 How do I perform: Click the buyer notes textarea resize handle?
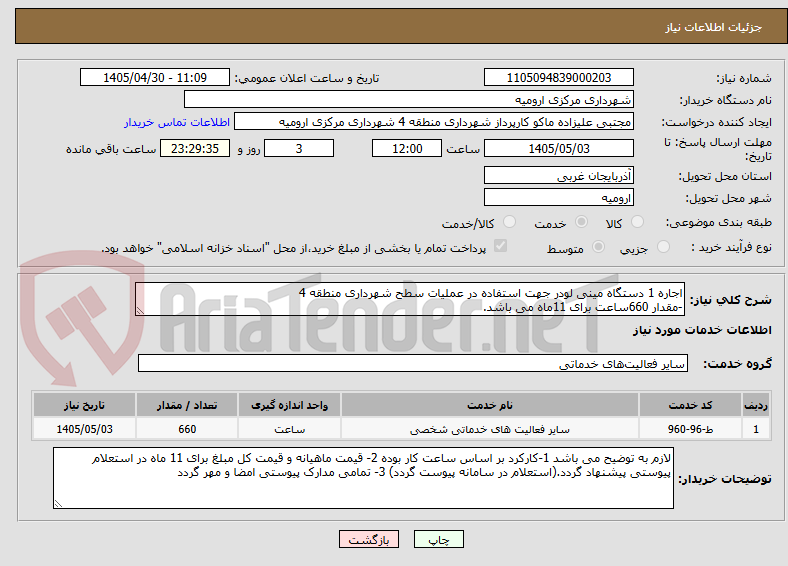coord(58,504)
